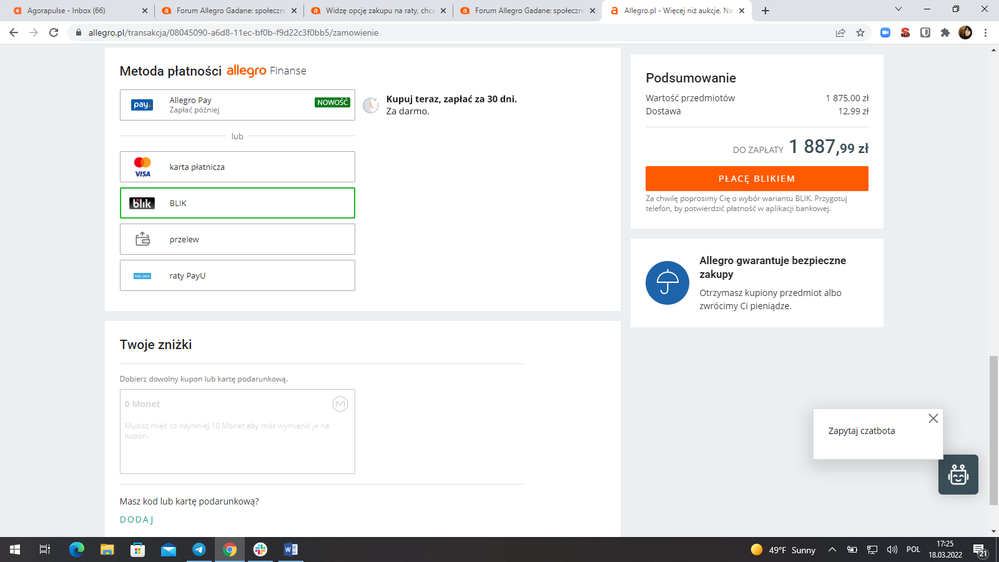999x562 pixels.
Task: Go back to previous page
Action: [13, 32]
